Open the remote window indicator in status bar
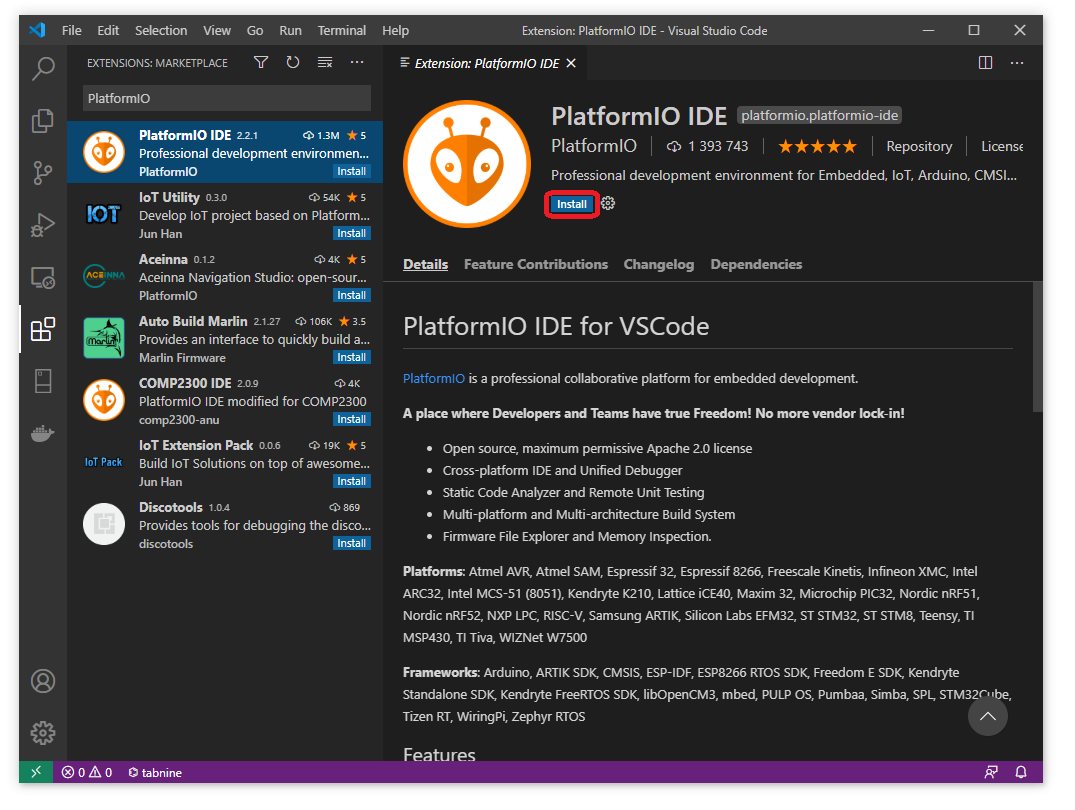 (36, 772)
